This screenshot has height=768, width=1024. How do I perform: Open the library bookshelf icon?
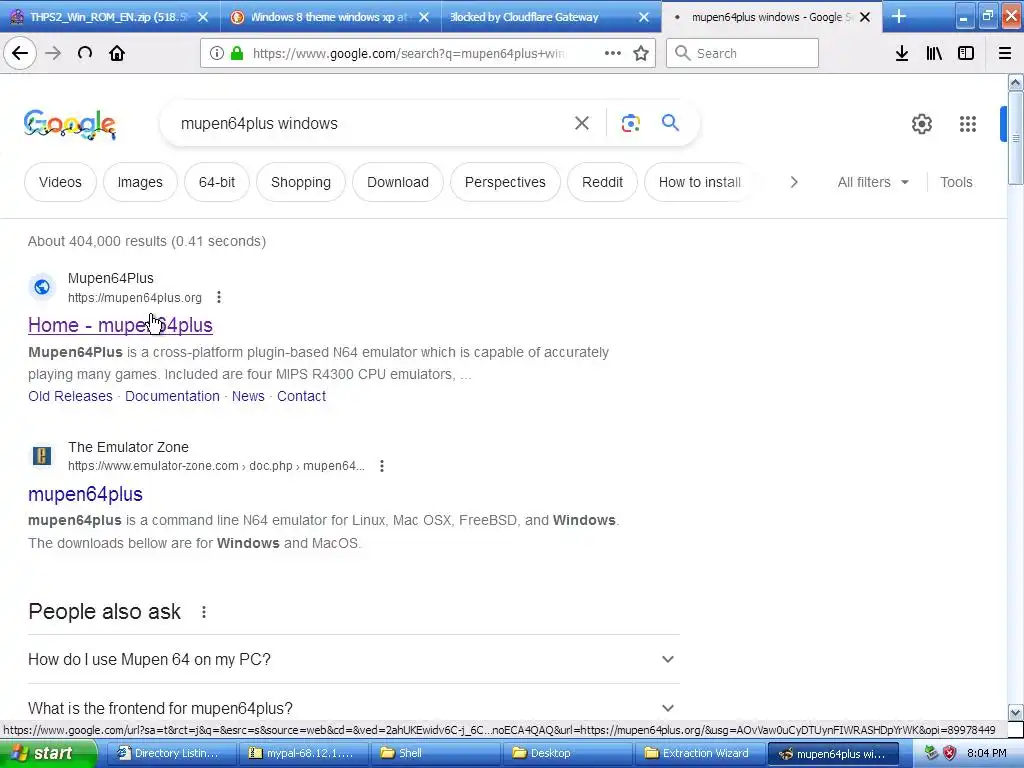coord(934,53)
